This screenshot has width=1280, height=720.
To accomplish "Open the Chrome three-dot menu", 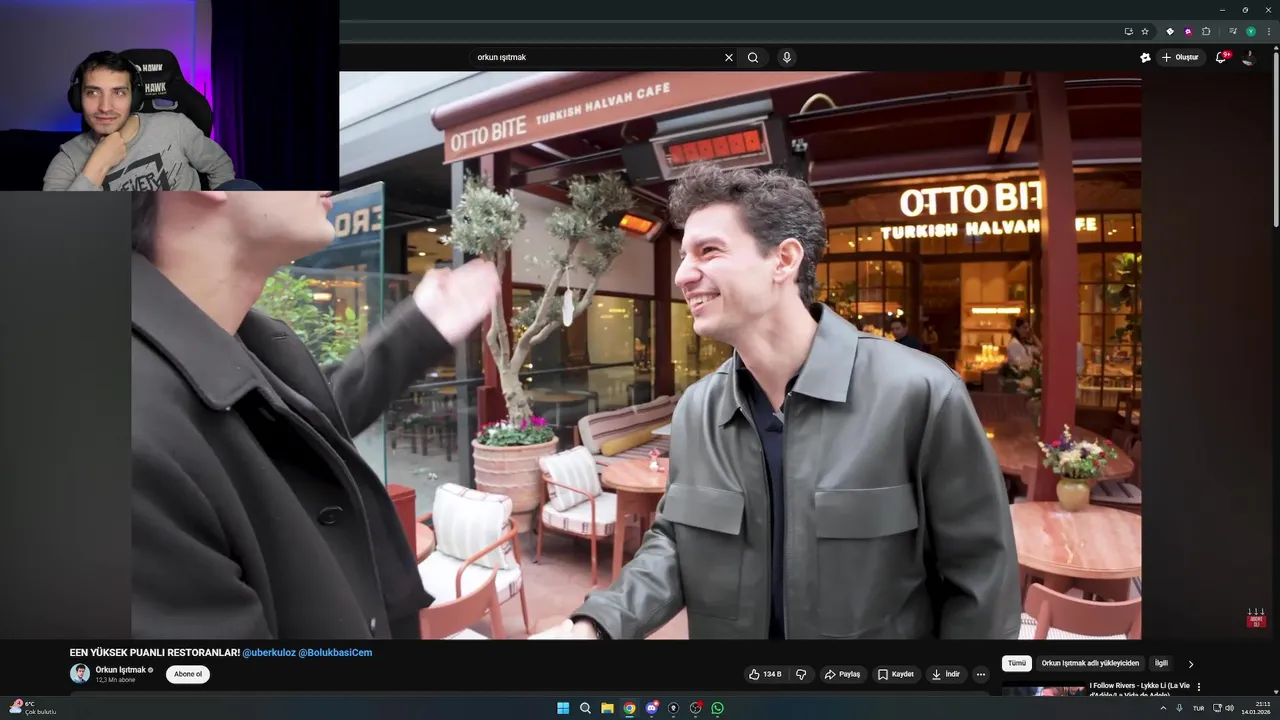I will (x=1268, y=31).
